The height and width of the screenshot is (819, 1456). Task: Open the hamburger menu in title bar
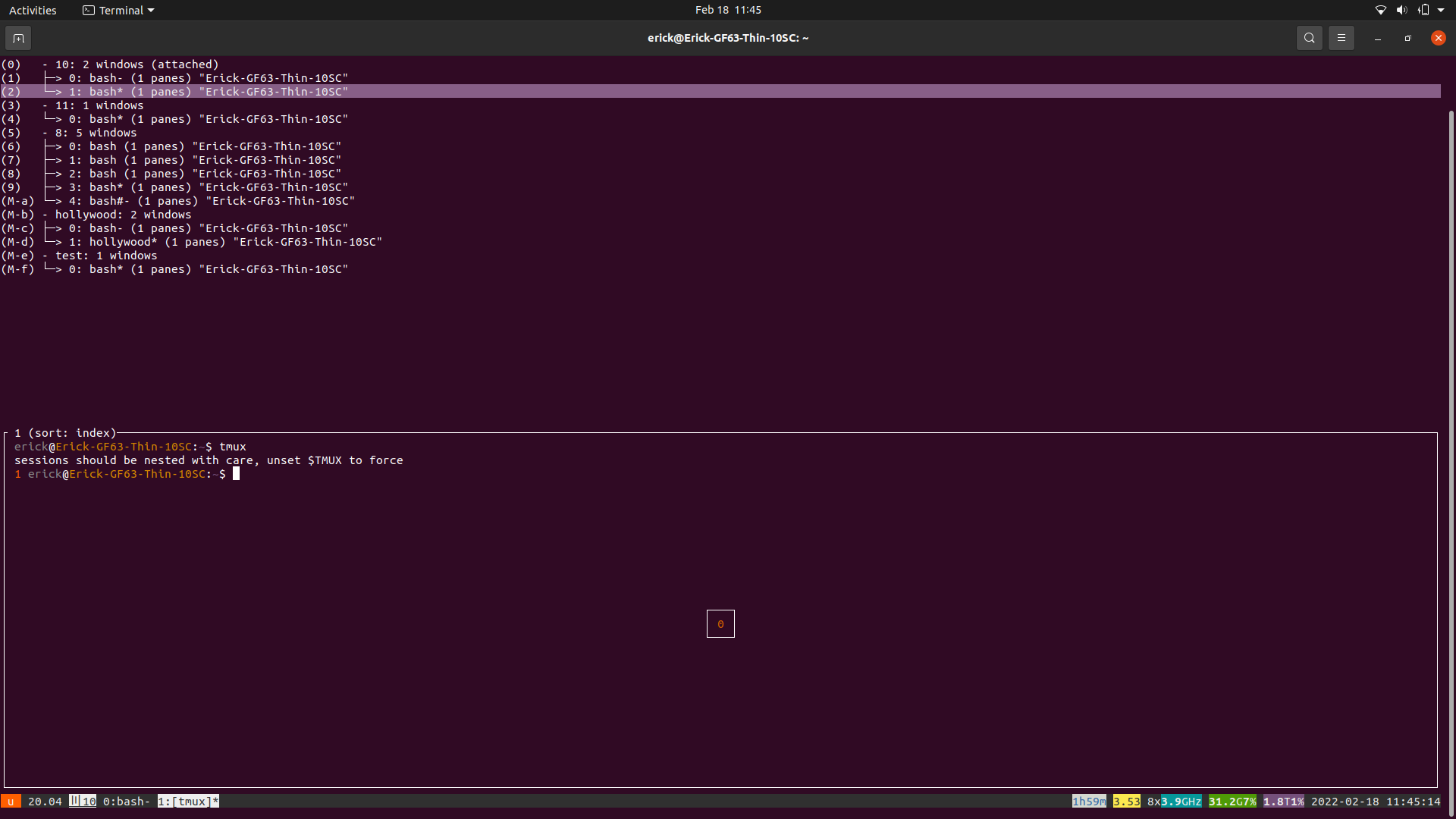click(1341, 38)
